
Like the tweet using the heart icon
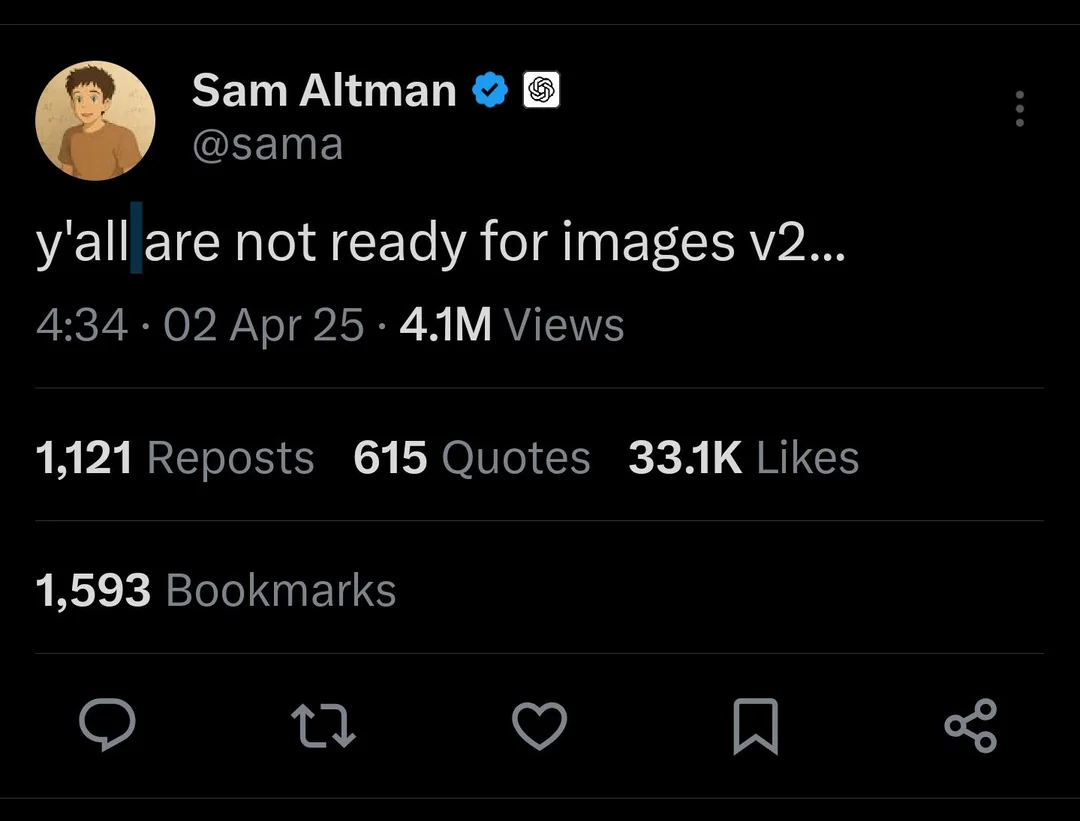click(540, 727)
